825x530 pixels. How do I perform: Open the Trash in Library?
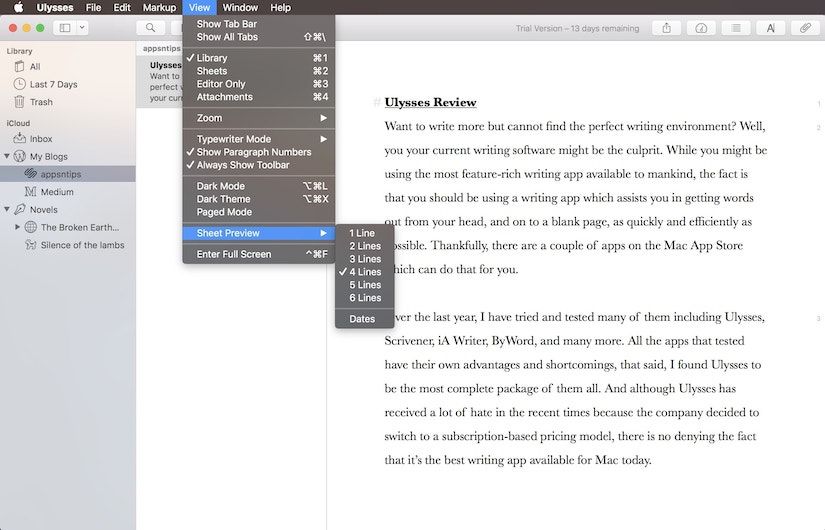pyautogui.click(x=41, y=102)
